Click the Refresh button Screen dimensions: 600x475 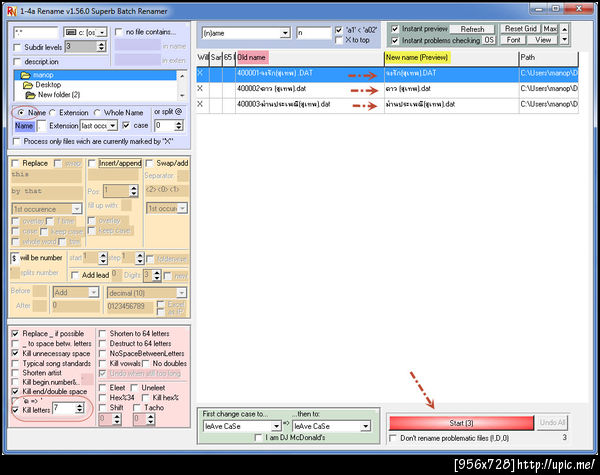coord(472,29)
